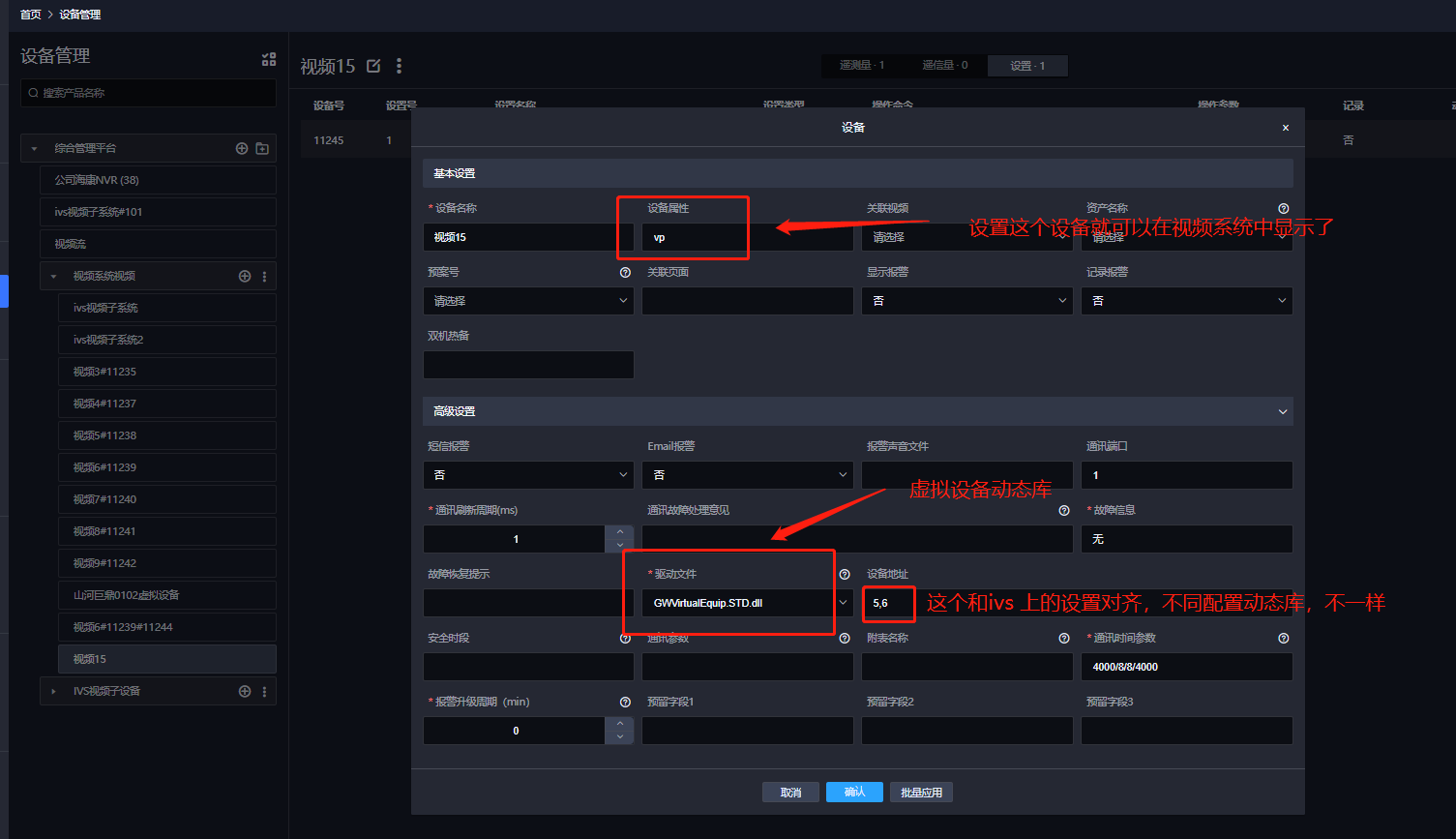Click the help icon beside 通讯时间参数

(x=1283, y=638)
